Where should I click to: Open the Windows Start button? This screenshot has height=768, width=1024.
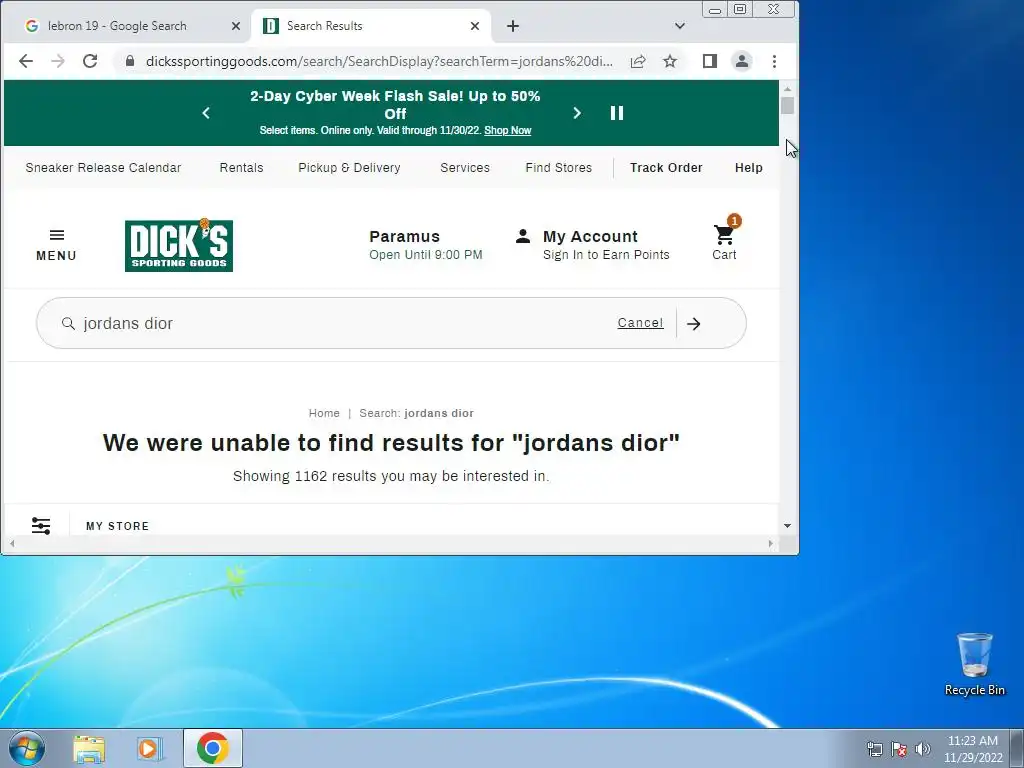tap(27, 748)
